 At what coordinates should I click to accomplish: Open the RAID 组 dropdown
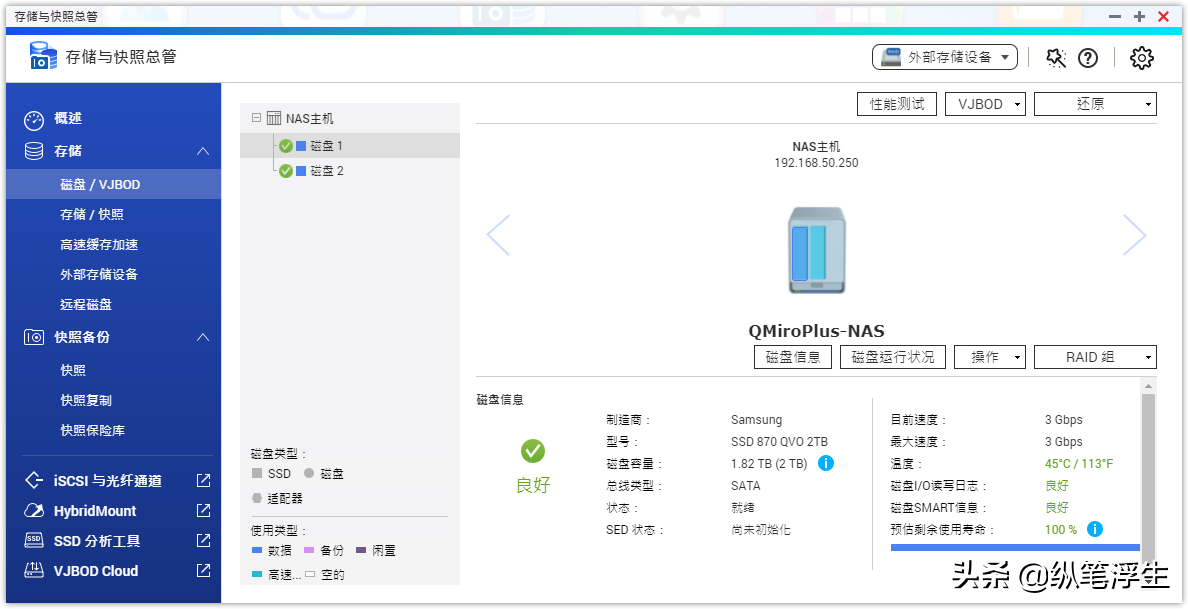click(x=1095, y=357)
